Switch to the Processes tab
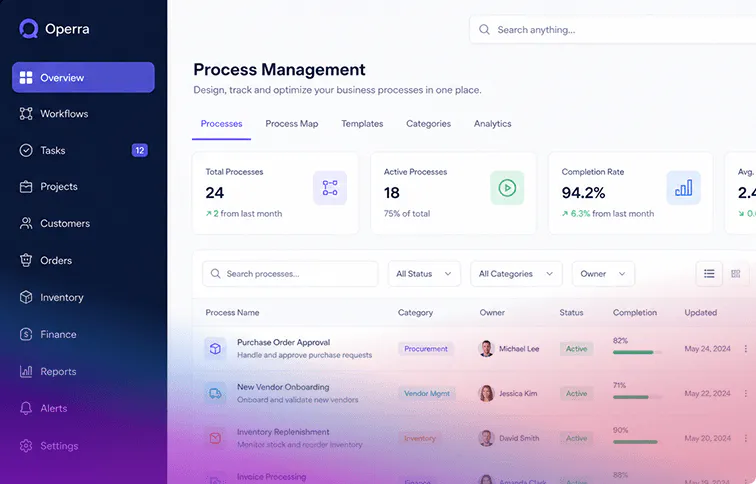 point(221,124)
